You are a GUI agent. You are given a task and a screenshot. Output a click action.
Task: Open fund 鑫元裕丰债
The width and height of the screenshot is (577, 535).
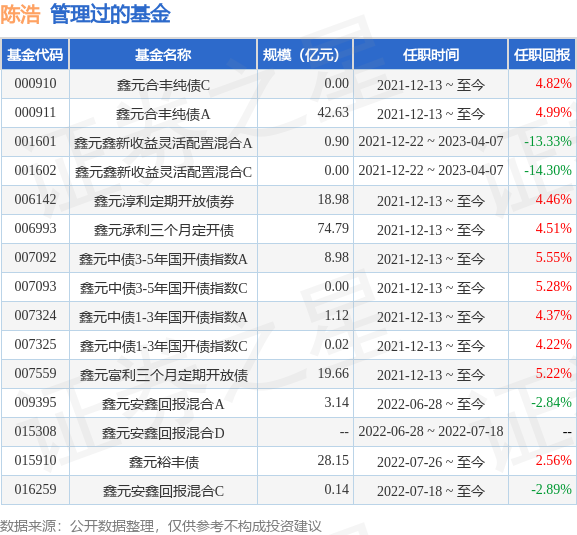[x=164, y=462]
